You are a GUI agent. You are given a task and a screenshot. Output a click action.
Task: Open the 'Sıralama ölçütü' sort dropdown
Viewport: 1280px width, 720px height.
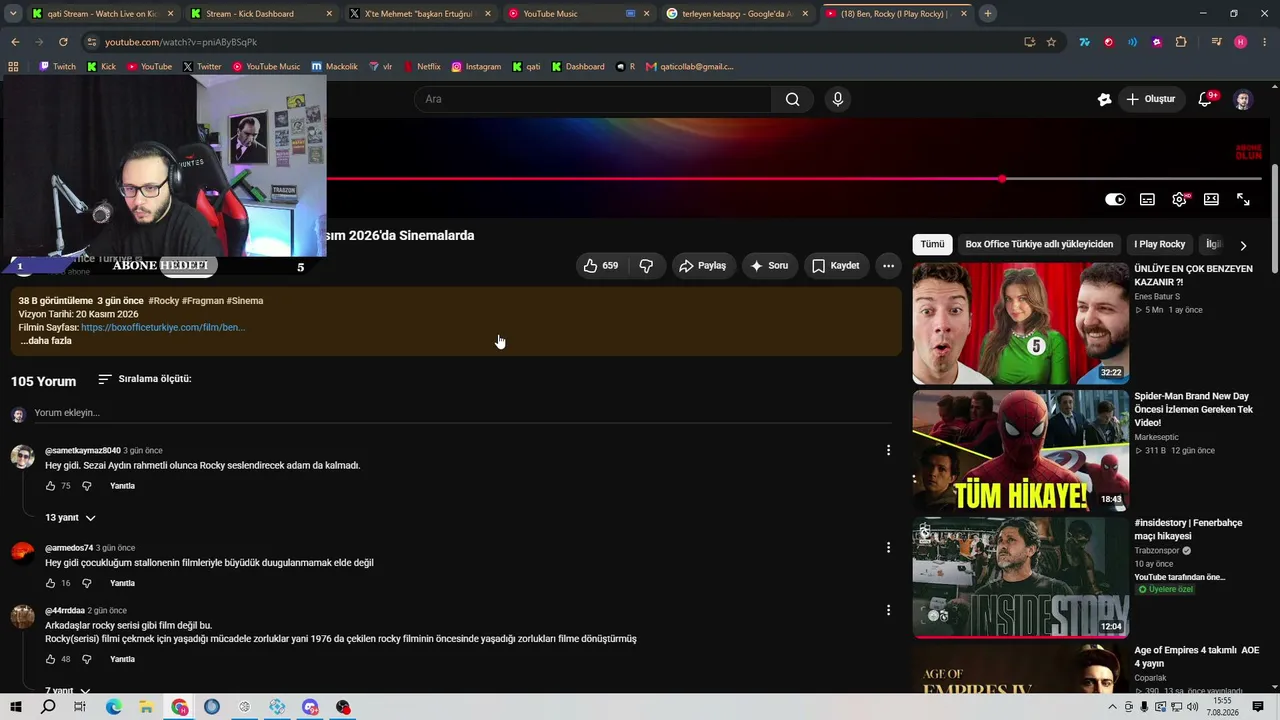(145, 379)
